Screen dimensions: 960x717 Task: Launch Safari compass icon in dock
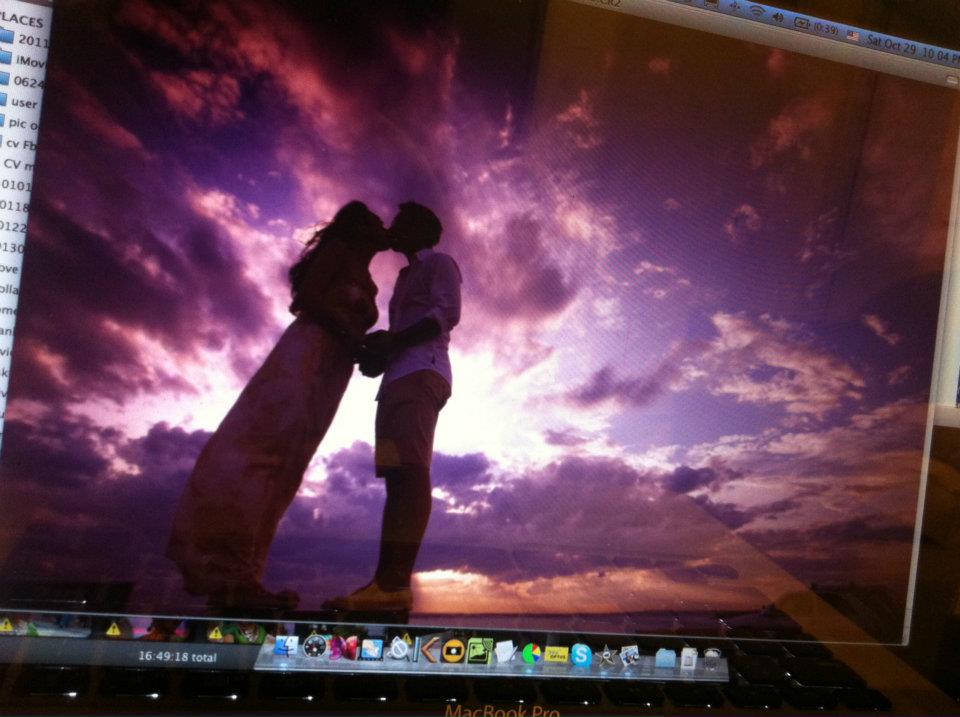point(315,646)
